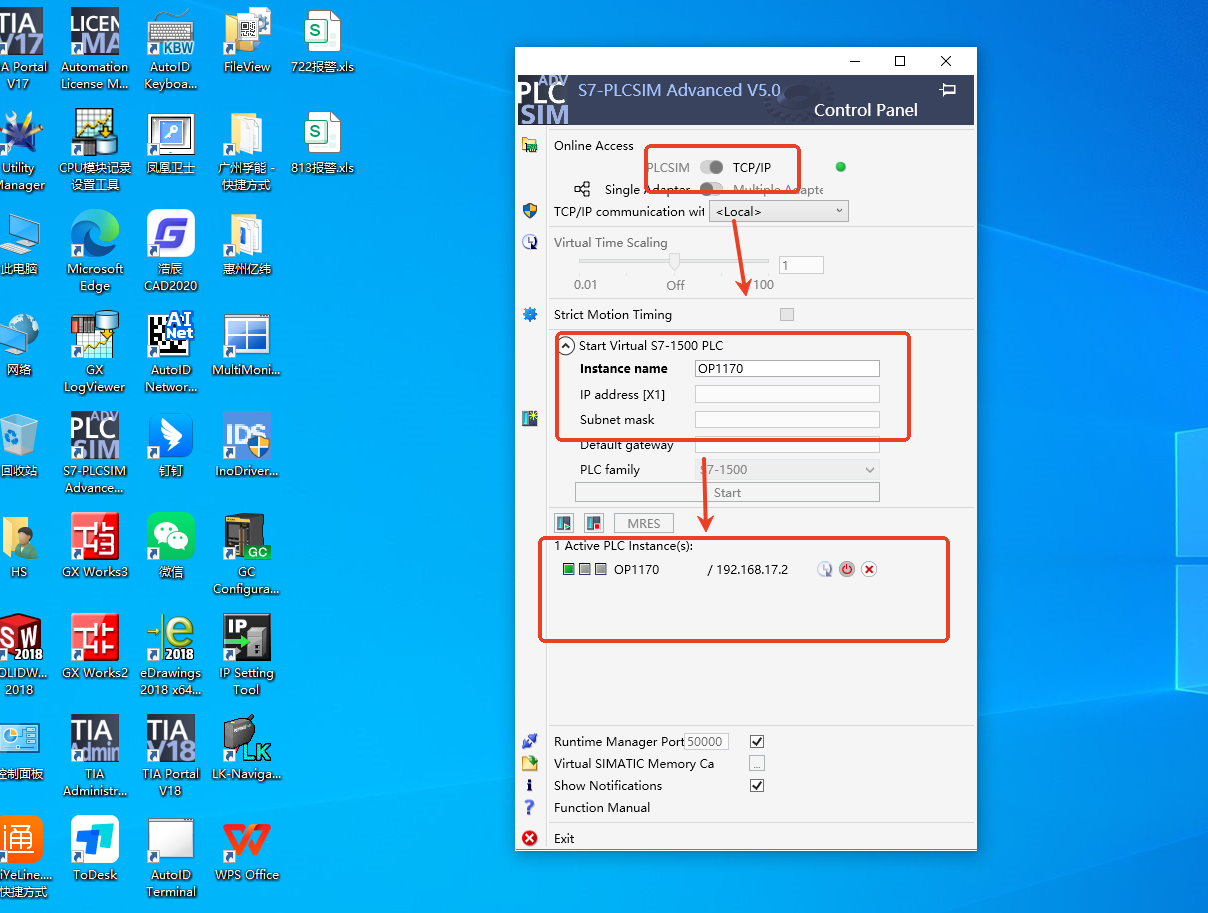Viewport: 1208px width, 913px height.
Task: Click the TCP/IP communication shield icon
Action: tap(530, 210)
